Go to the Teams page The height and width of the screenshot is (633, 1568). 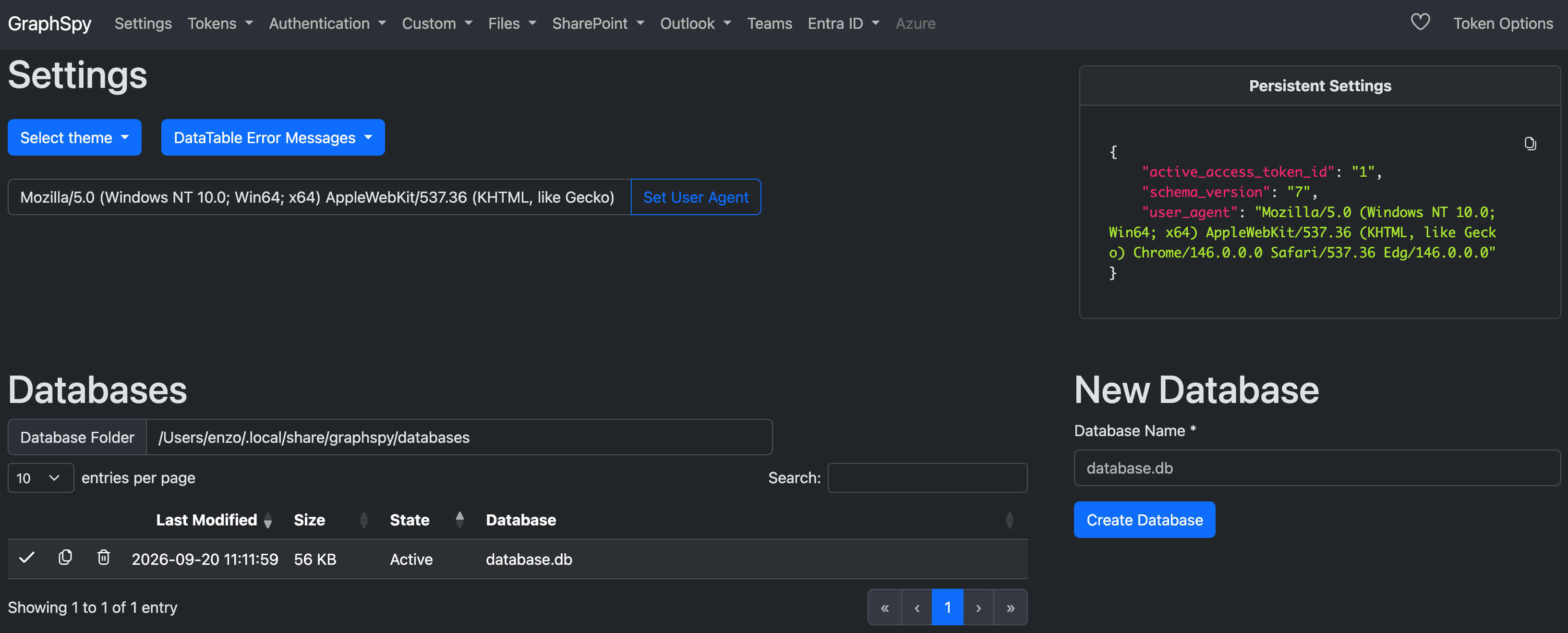point(770,23)
